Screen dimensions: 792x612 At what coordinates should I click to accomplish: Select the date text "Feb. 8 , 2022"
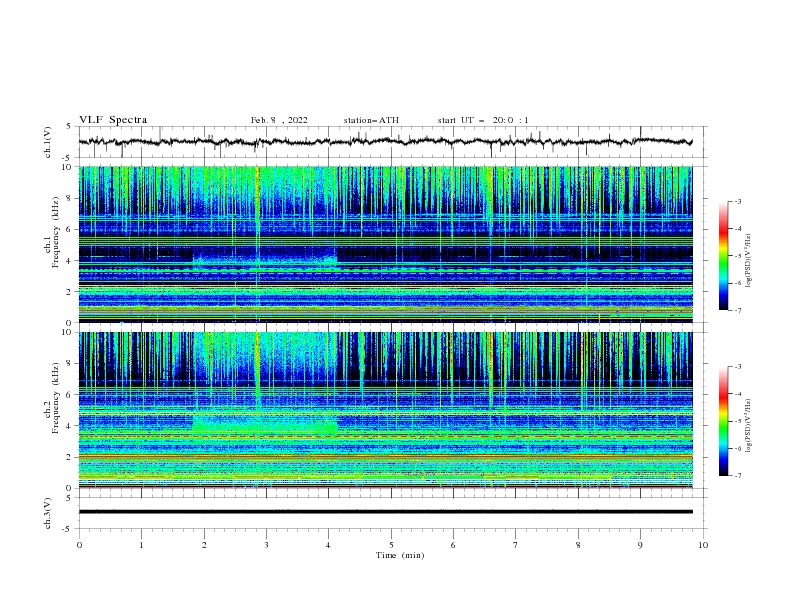pyautogui.click(x=279, y=120)
